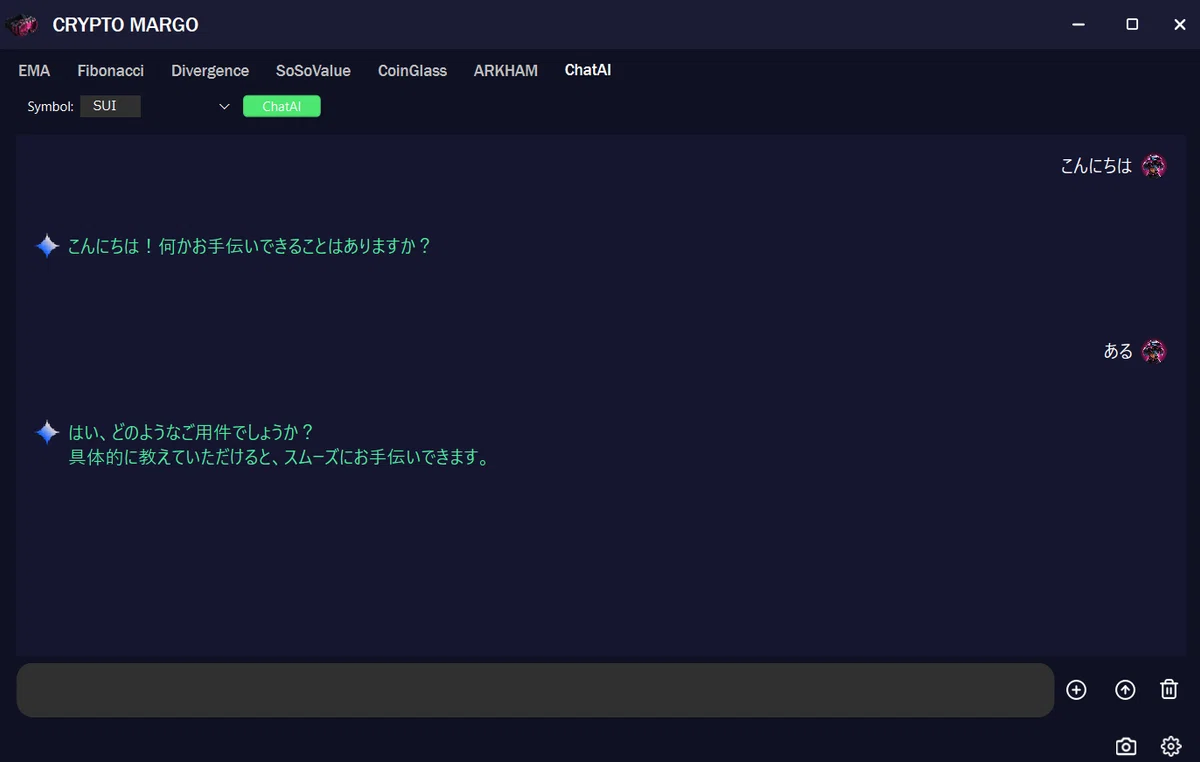Click the SUI symbol field

(110, 106)
